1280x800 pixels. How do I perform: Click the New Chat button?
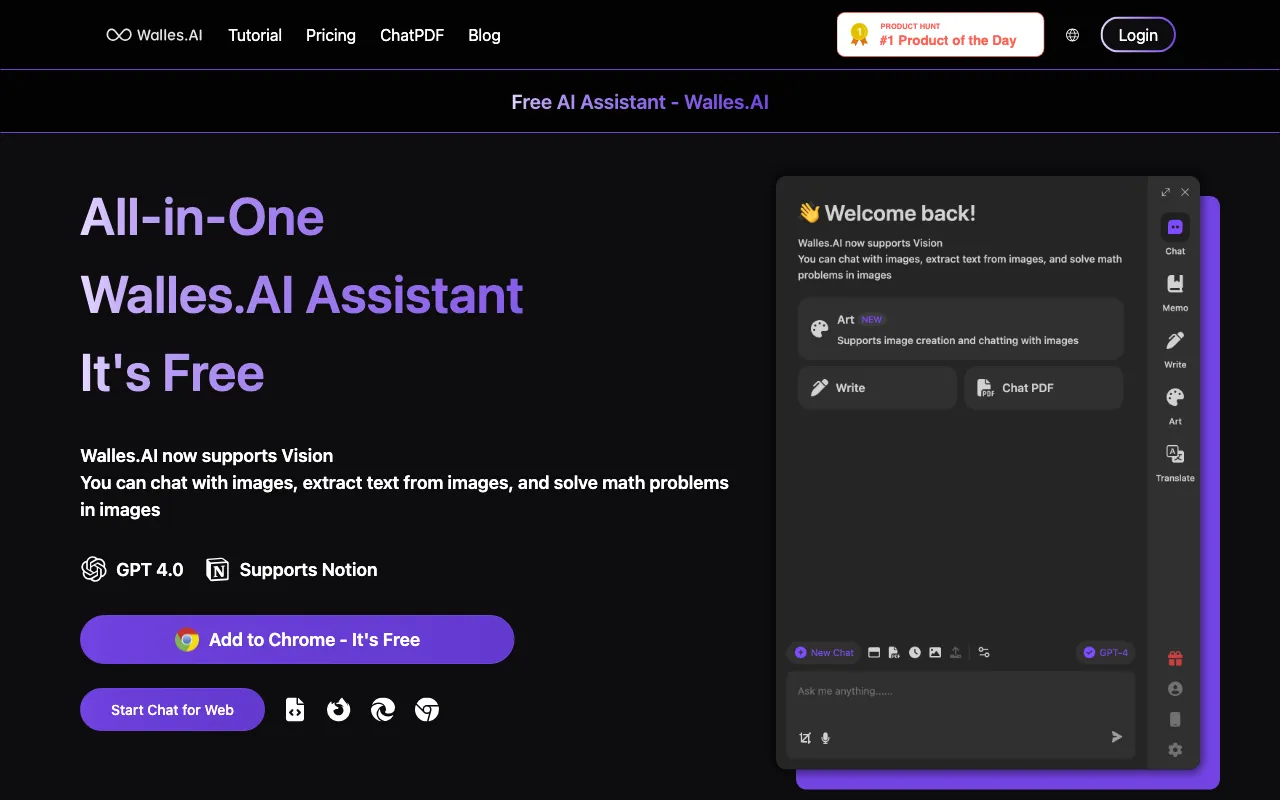824,652
